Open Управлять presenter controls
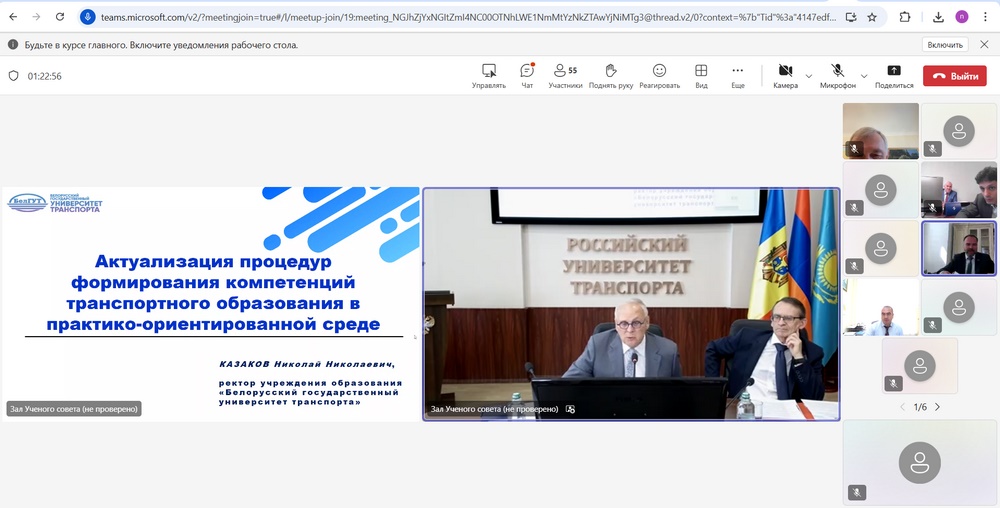The image size is (1000, 508). pos(489,76)
